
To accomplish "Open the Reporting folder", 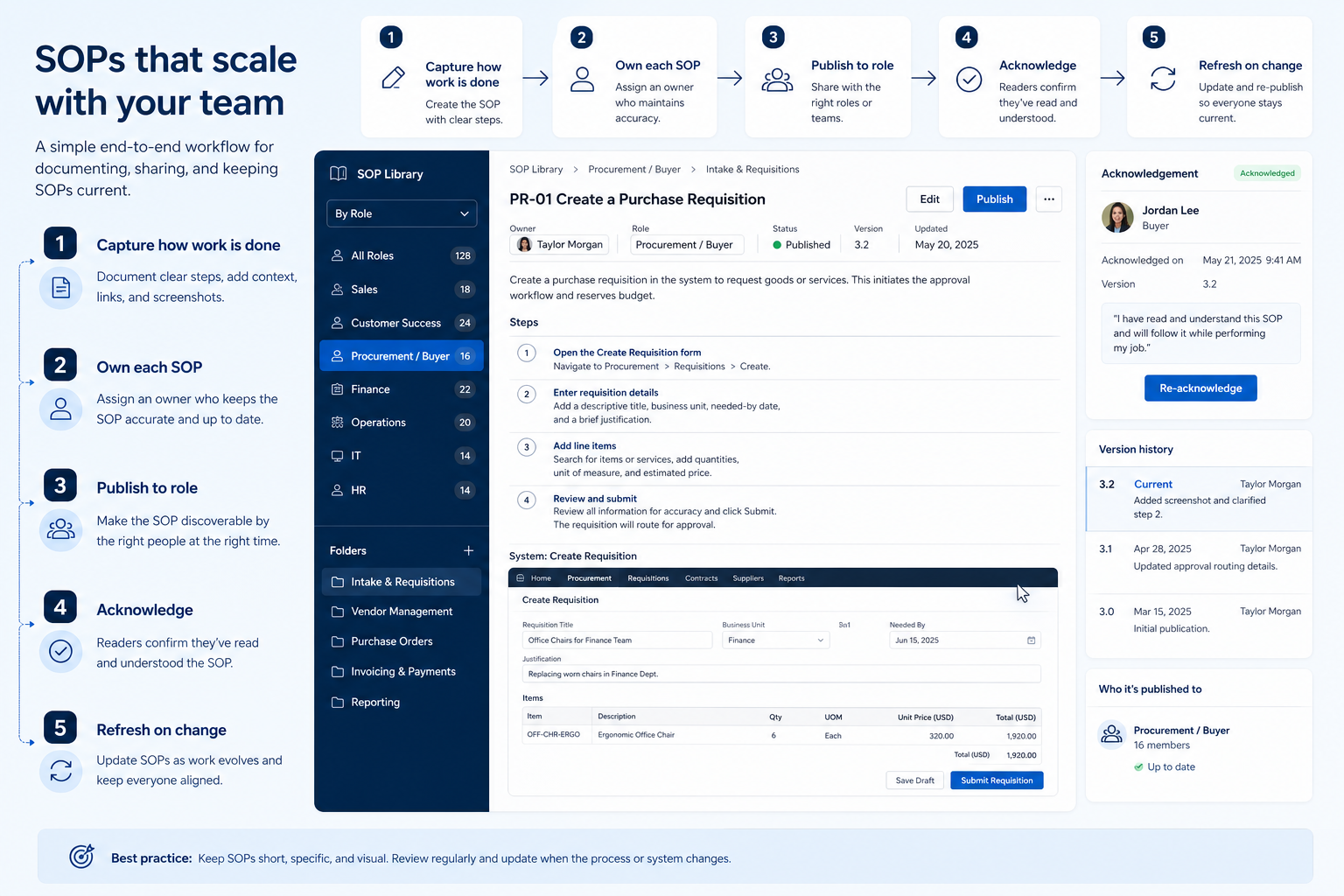I will tap(402, 702).
